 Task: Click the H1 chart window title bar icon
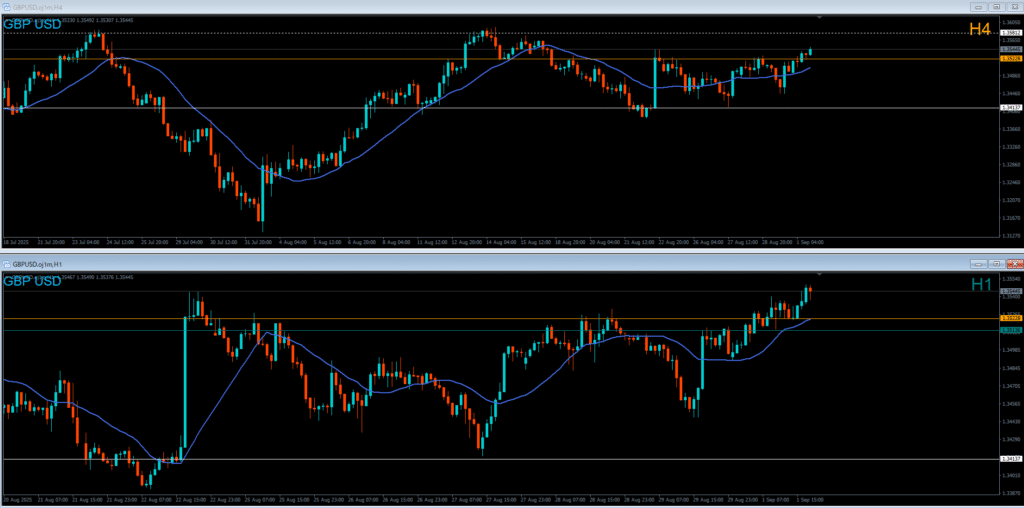pos(7,263)
